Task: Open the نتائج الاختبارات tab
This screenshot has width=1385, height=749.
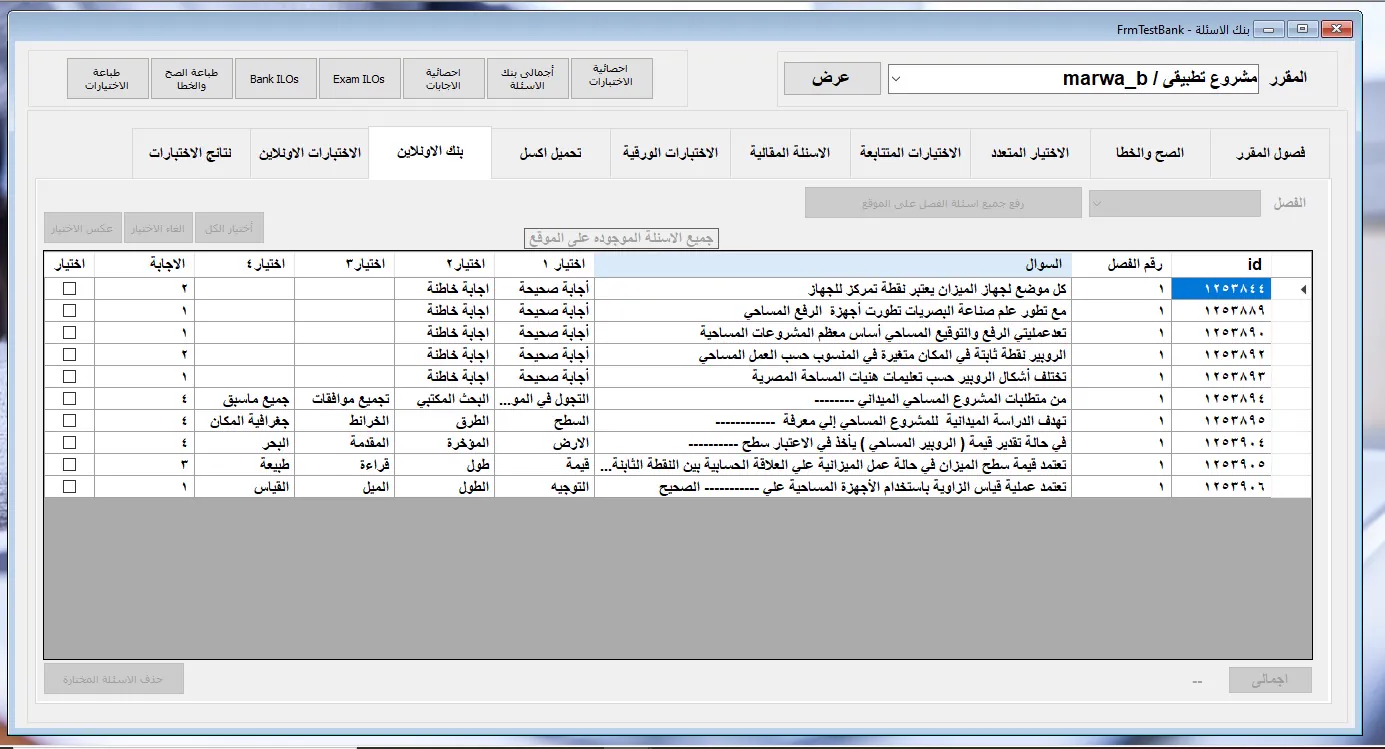Action: [191, 153]
